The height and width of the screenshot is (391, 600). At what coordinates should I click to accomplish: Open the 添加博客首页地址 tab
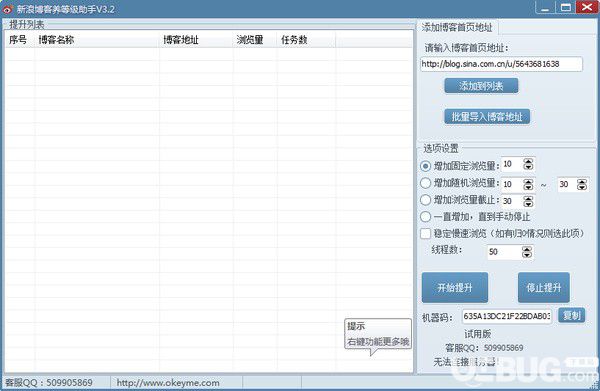[457, 27]
